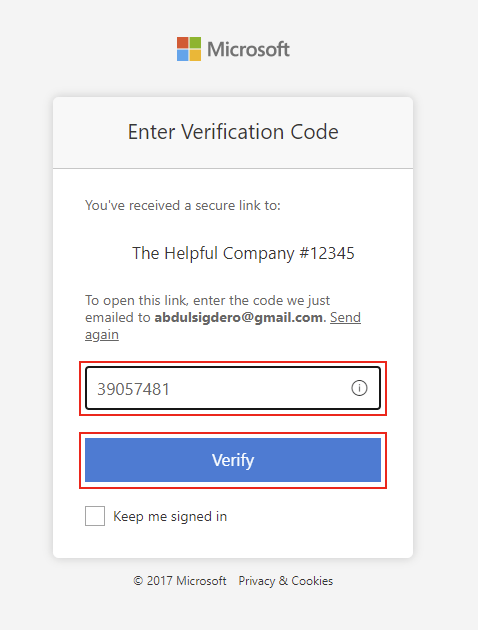Click the blue square of Microsoft logo
The image size is (478, 630).
pyautogui.click(x=183, y=55)
